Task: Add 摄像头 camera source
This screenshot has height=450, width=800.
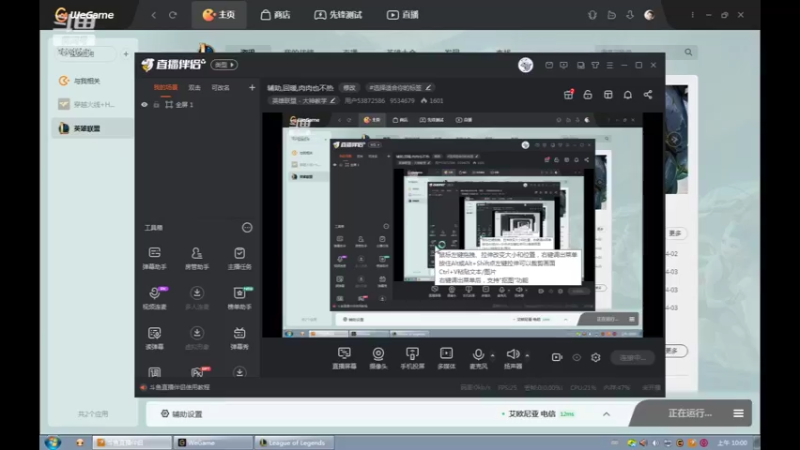Action: pos(378,358)
